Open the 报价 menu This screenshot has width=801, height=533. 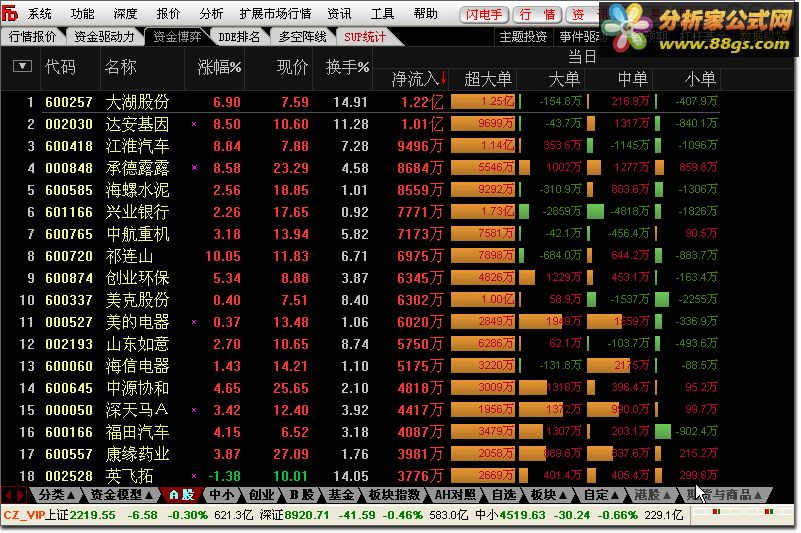point(168,14)
